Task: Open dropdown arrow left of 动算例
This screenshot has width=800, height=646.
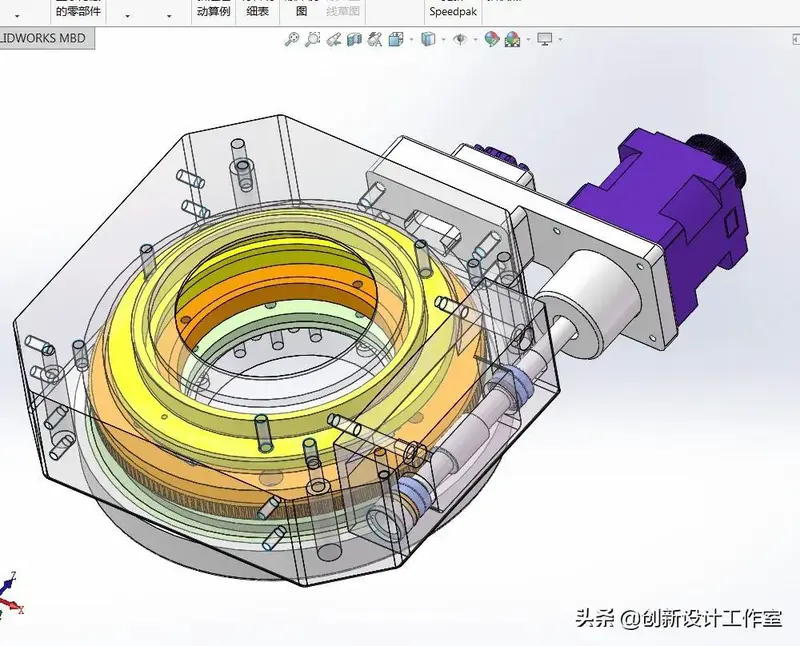Action: 169,16
